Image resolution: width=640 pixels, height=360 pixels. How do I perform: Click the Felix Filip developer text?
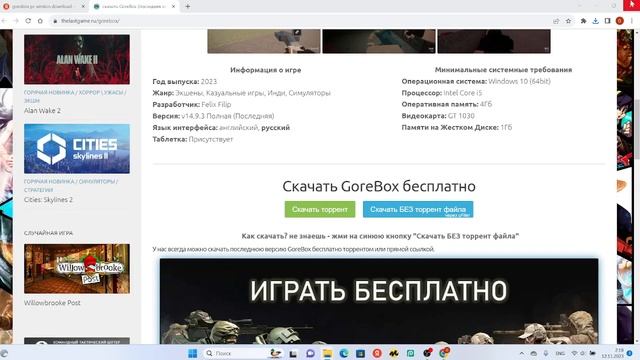pyautogui.click(x=216, y=104)
